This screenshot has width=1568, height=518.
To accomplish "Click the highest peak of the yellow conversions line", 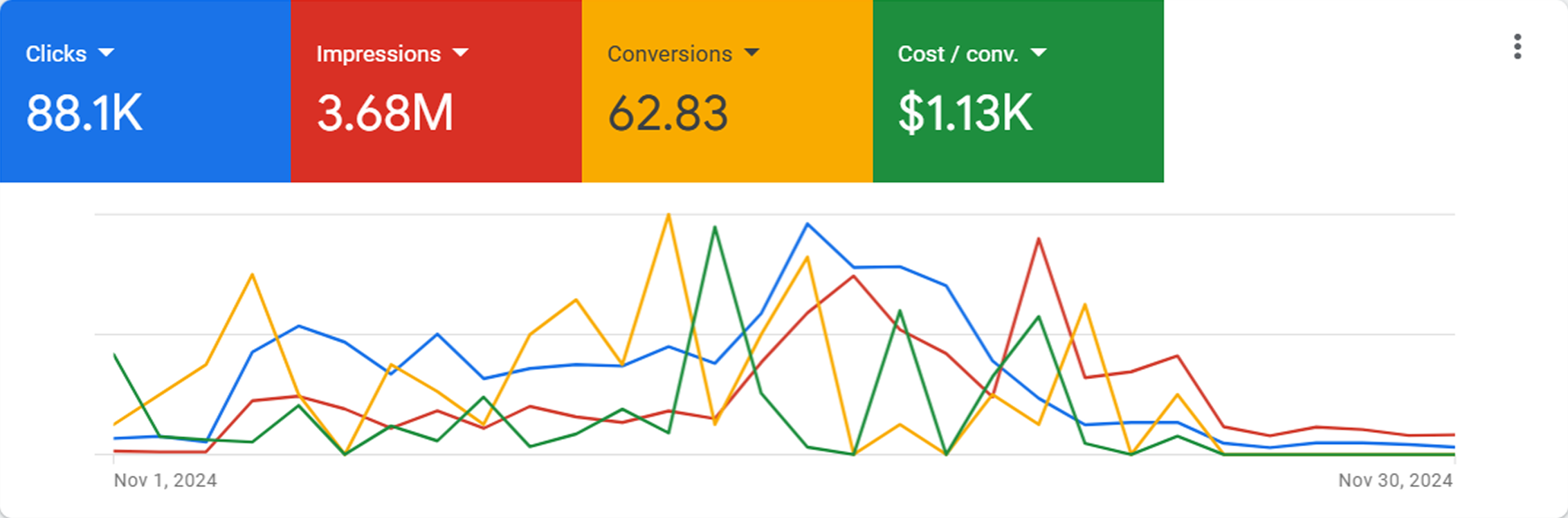I will pos(668,215).
